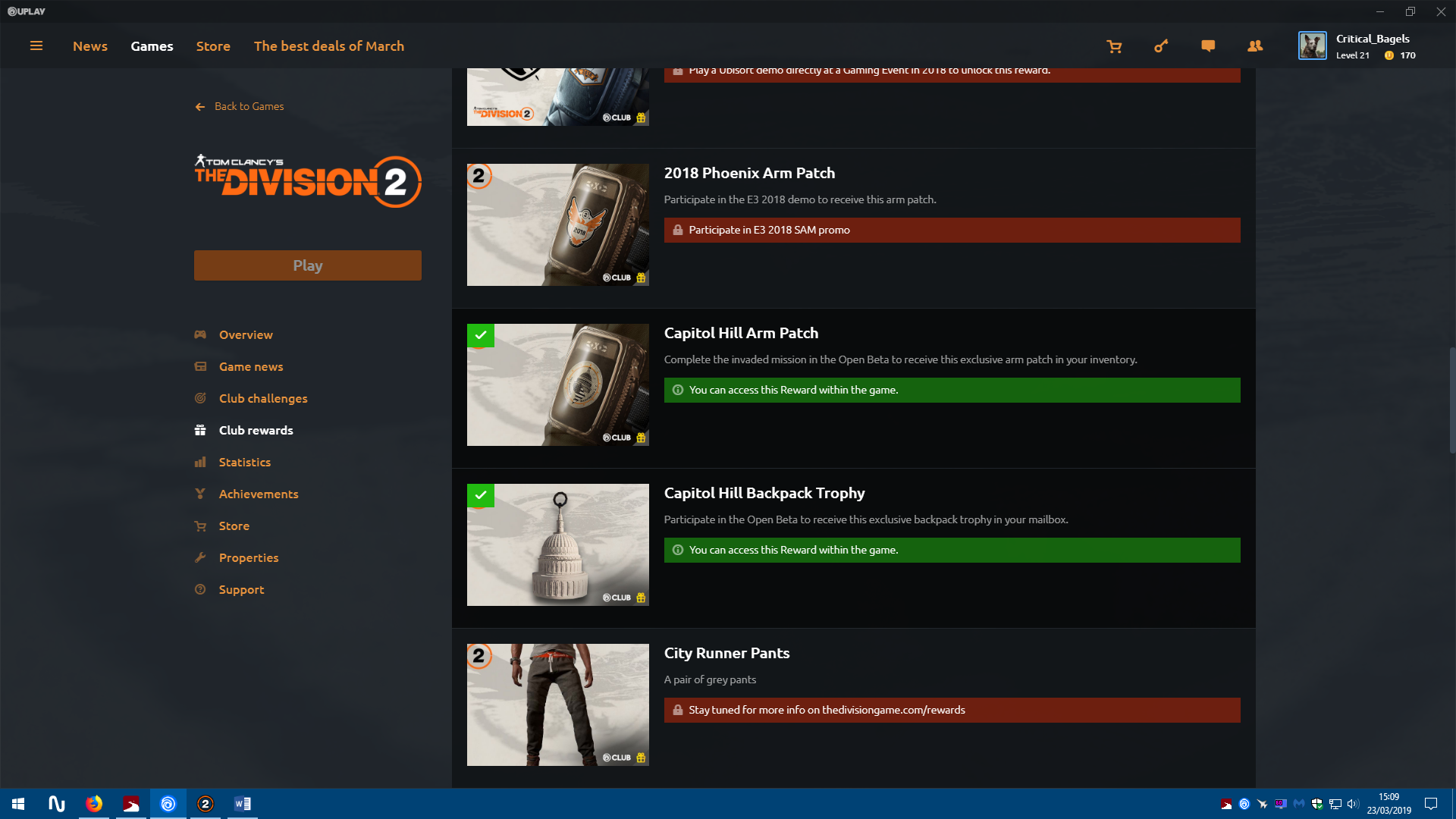1456x819 pixels.
Task: Click the volume icon in system tray
Action: click(1353, 804)
